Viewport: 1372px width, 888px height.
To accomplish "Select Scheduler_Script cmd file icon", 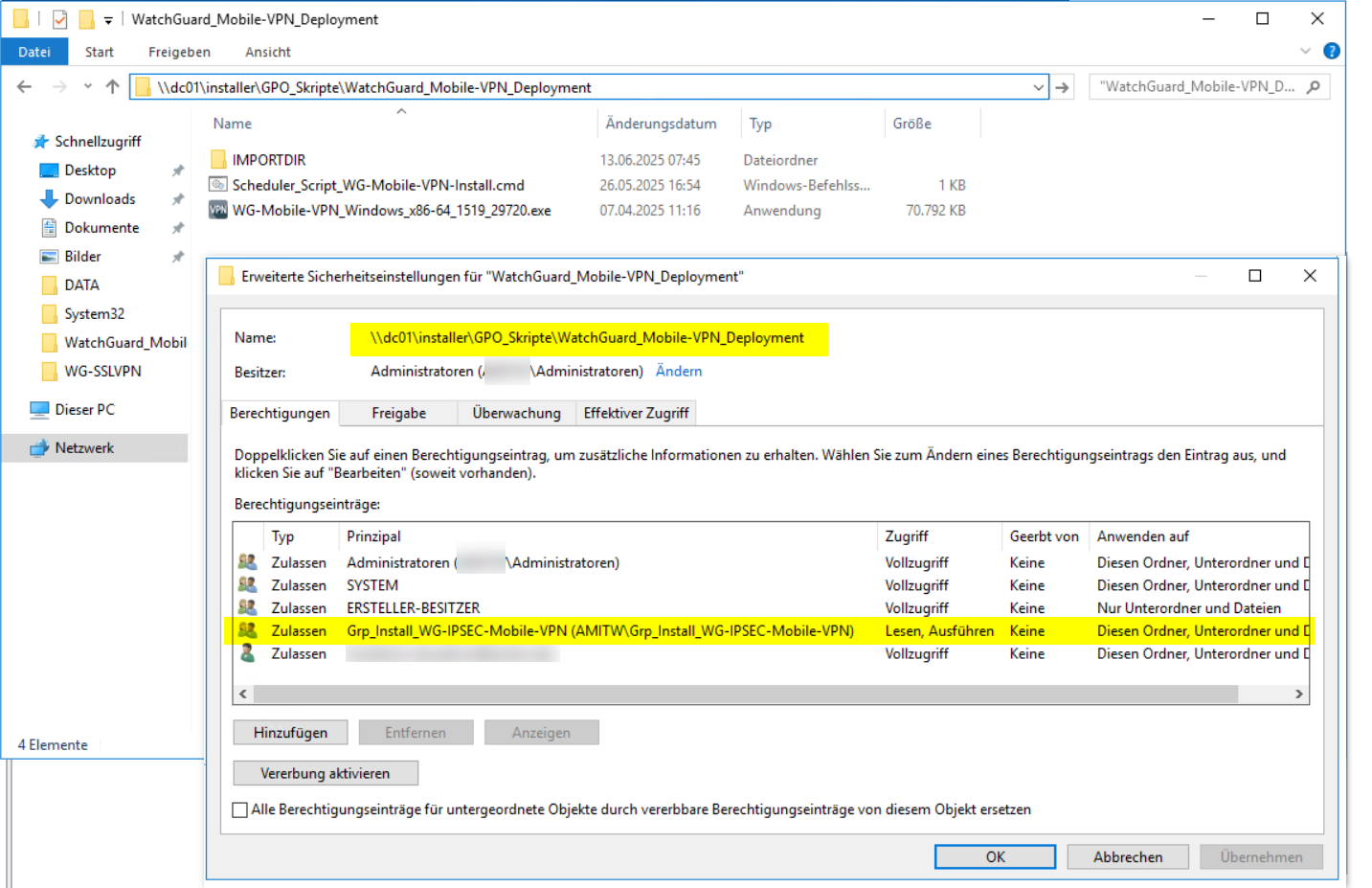I will point(218,185).
